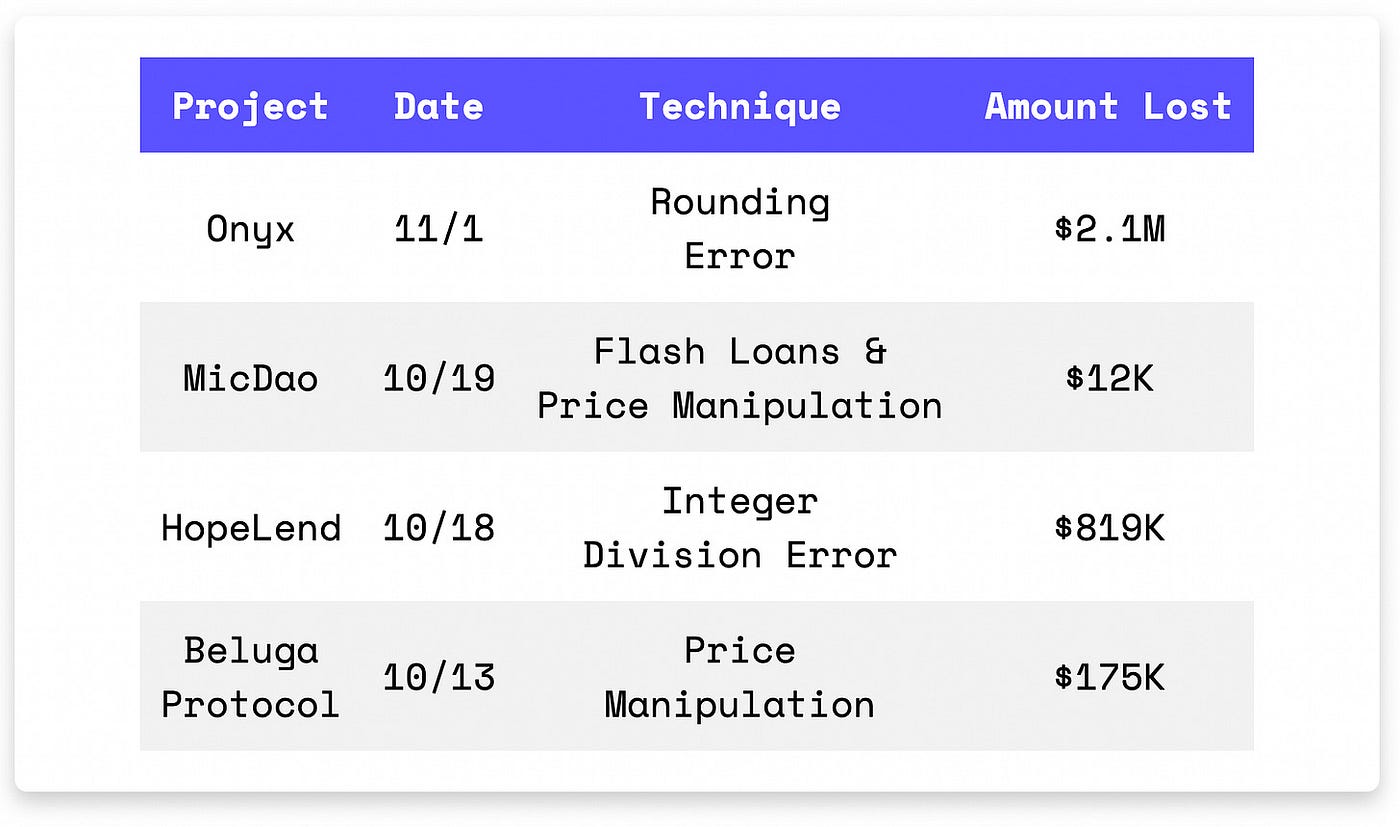Select the HopeLend project cell
1400x827 pixels.
tap(250, 527)
